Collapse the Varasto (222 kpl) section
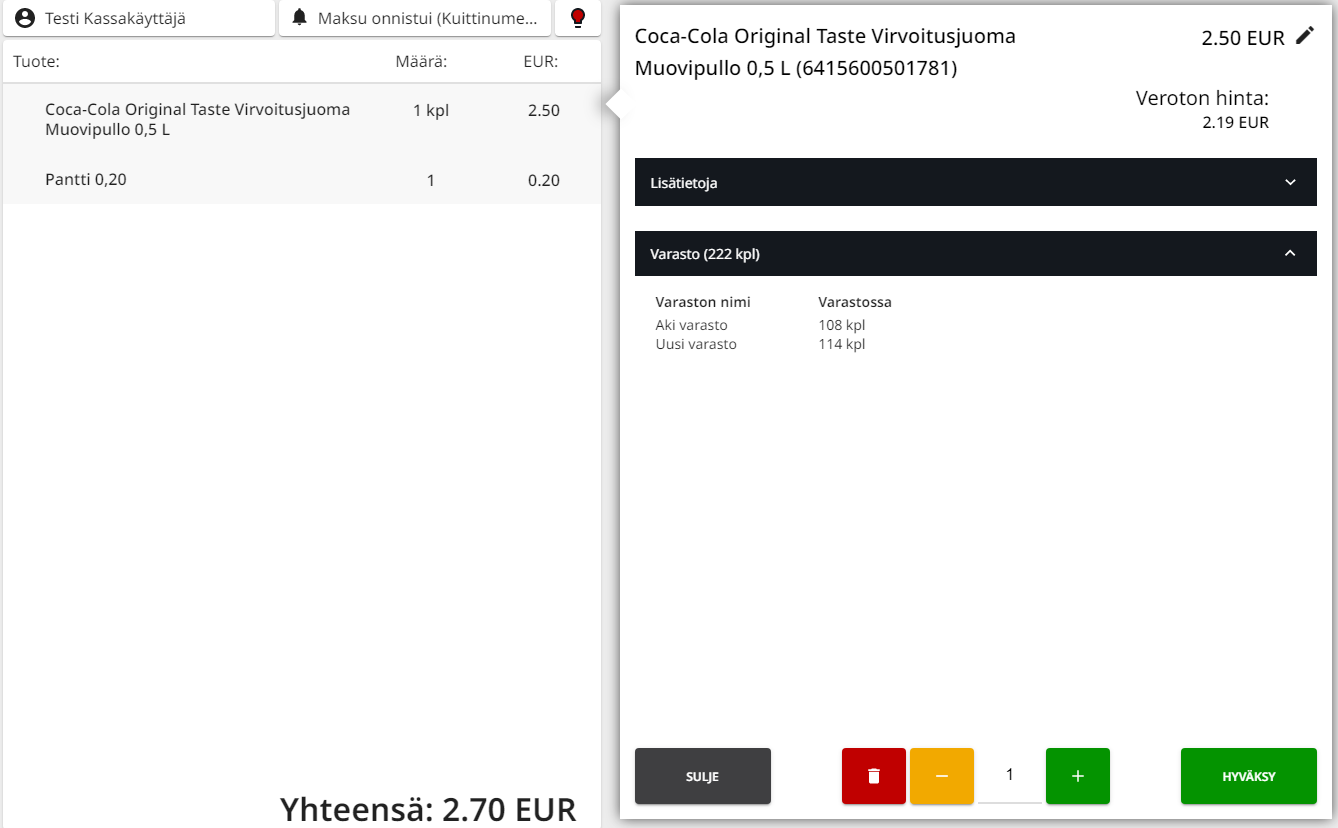The width and height of the screenshot is (1338, 828). [975, 254]
